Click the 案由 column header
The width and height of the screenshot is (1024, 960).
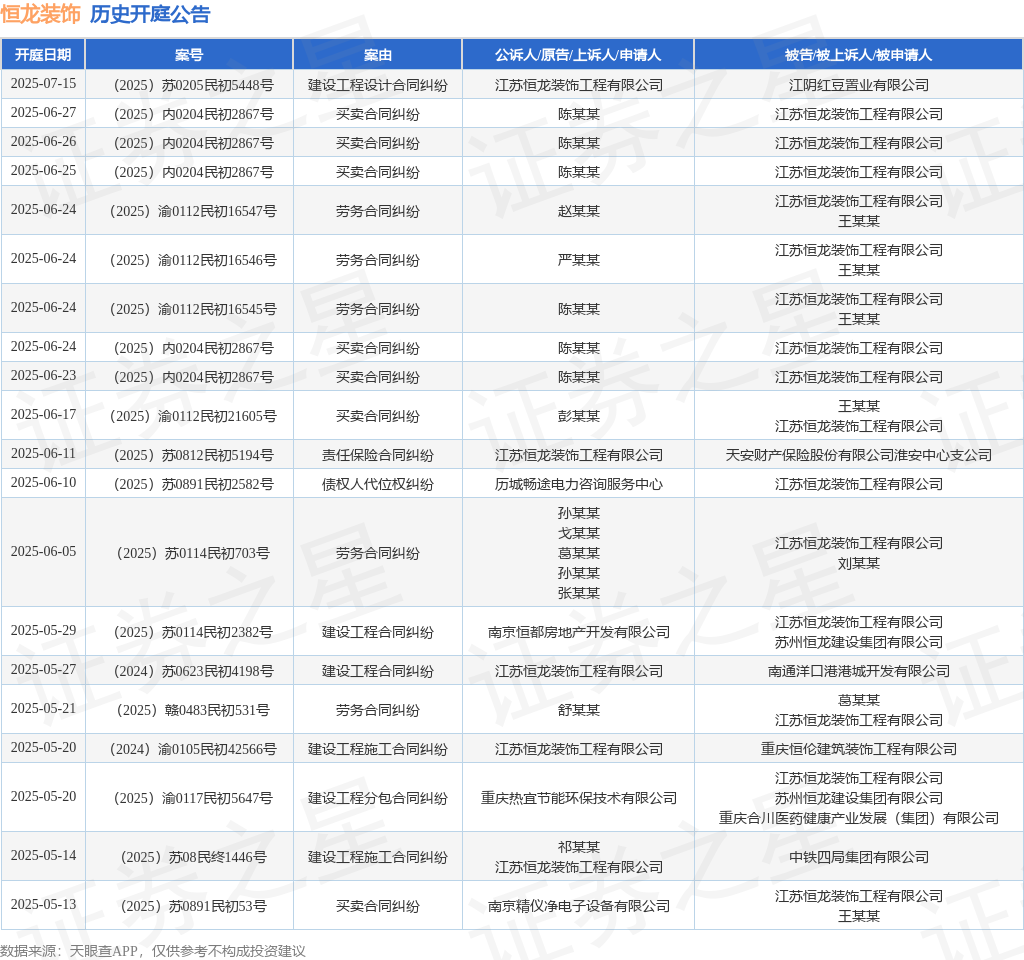tap(377, 55)
